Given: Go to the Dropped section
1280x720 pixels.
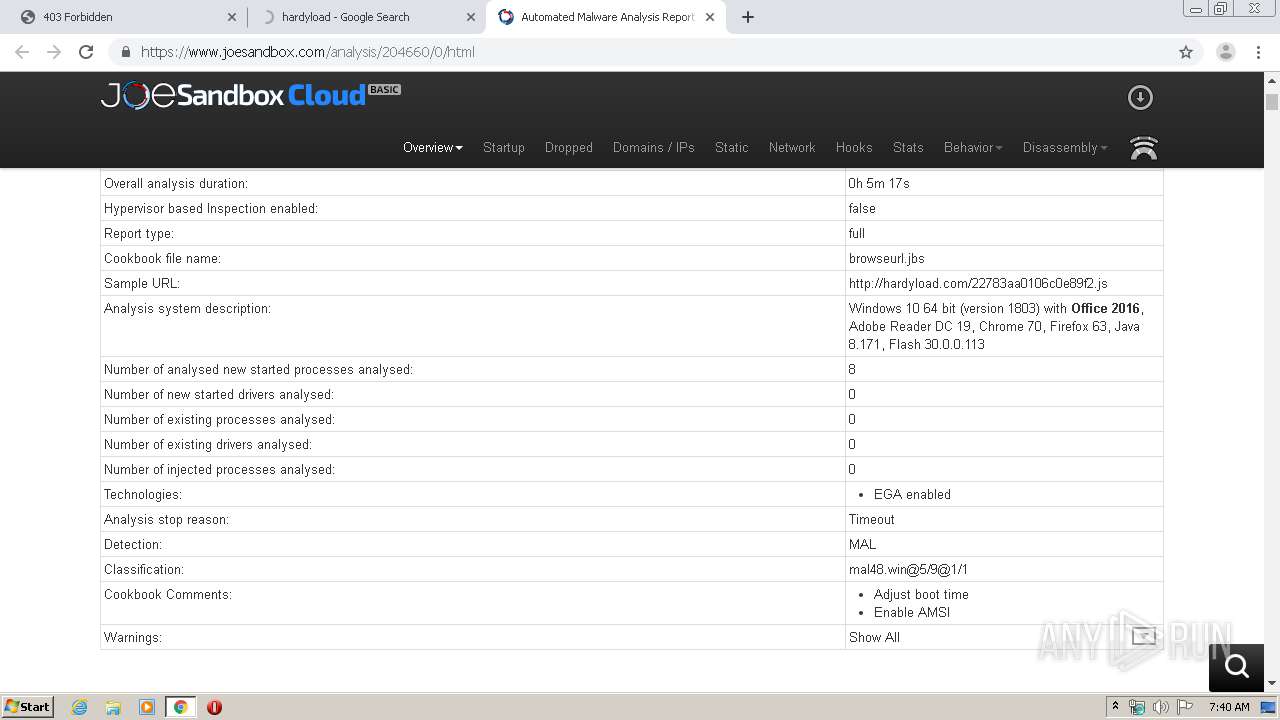Looking at the screenshot, I should pos(569,147).
